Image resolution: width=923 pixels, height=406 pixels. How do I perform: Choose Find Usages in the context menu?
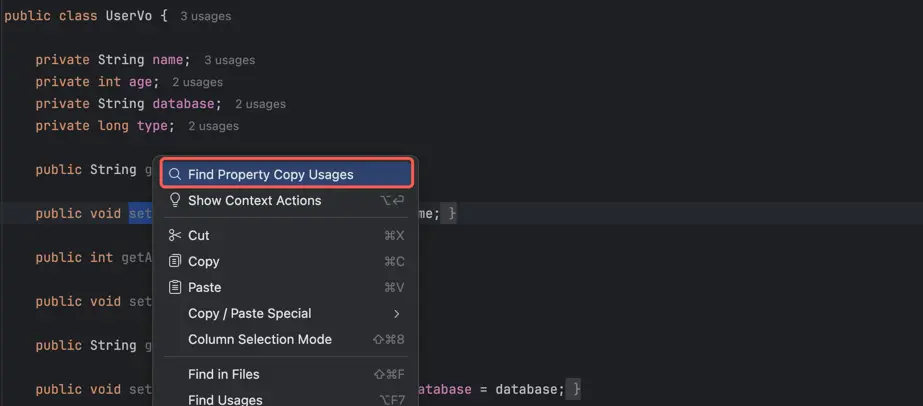click(225, 399)
